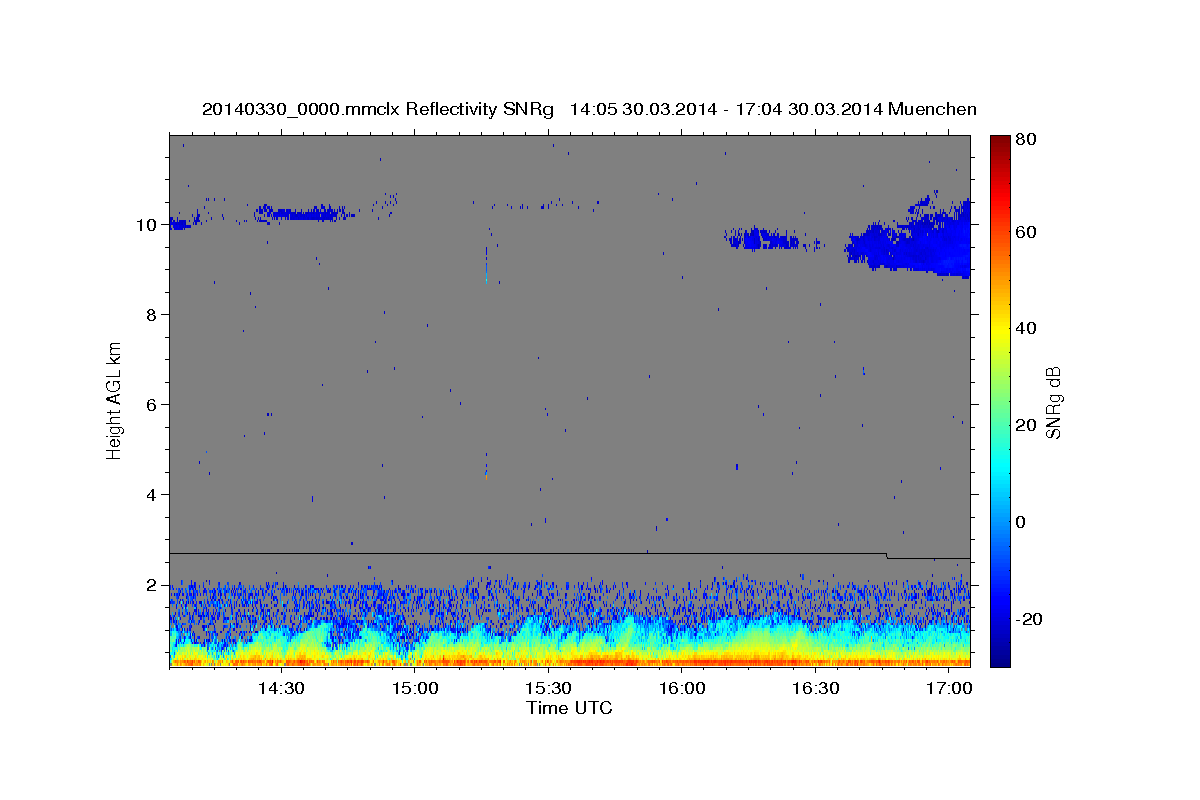Select the 17:00 time tick label
Screen dimensions: 1200x800
click(x=949, y=688)
